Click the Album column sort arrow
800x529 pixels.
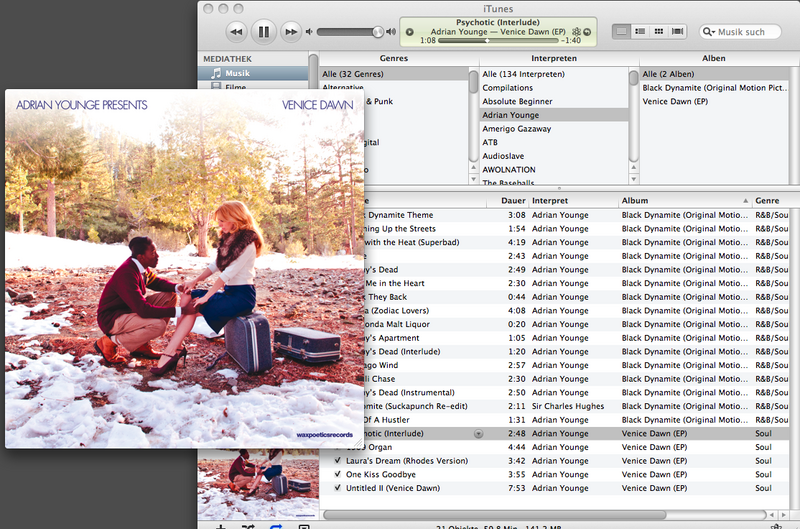pyautogui.click(x=745, y=201)
